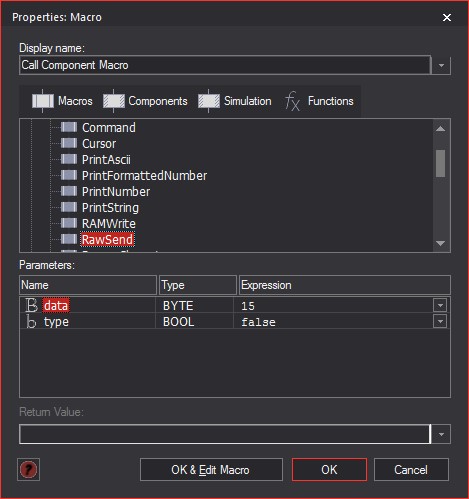469x499 pixels.
Task: Select the PrintAscii macro icon
Action: click(69, 159)
